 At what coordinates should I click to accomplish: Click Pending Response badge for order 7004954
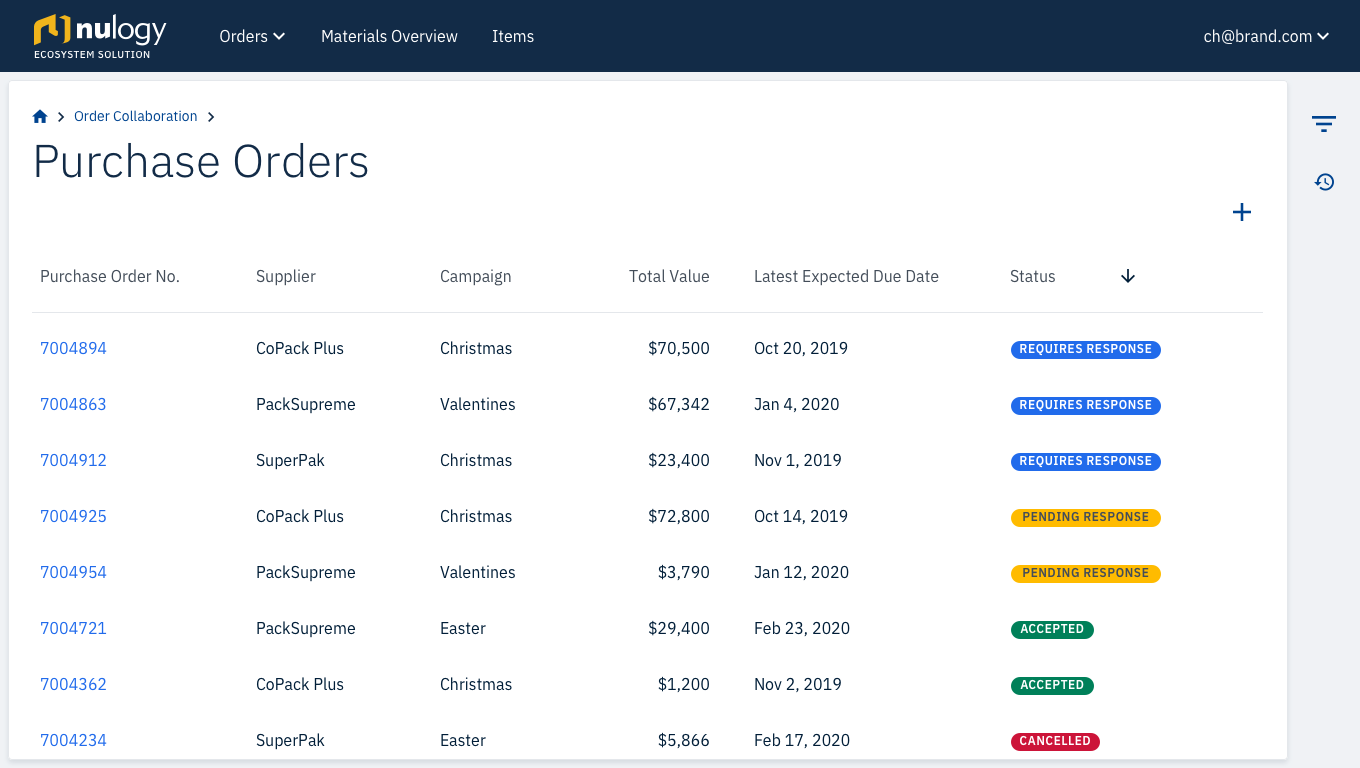click(1085, 573)
